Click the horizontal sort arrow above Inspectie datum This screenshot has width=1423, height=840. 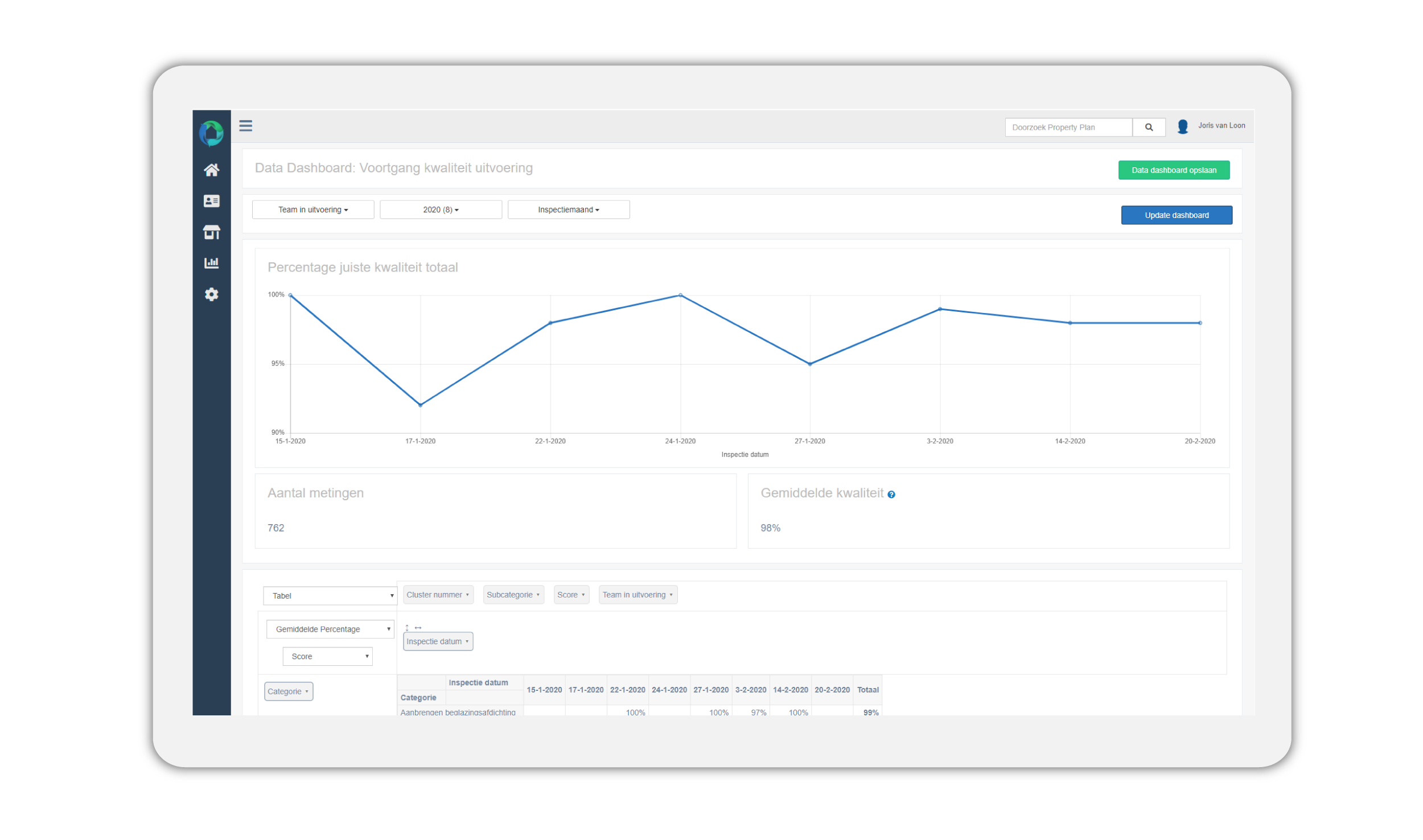click(x=418, y=628)
